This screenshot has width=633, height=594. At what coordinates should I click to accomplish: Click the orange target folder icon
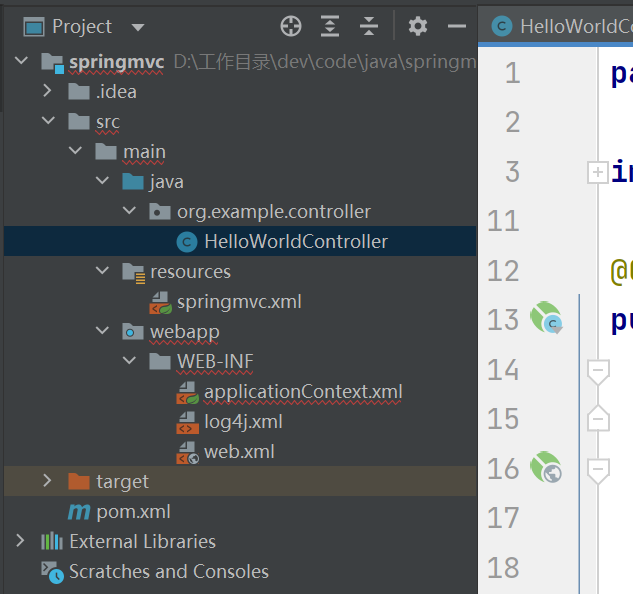(x=79, y=481)
